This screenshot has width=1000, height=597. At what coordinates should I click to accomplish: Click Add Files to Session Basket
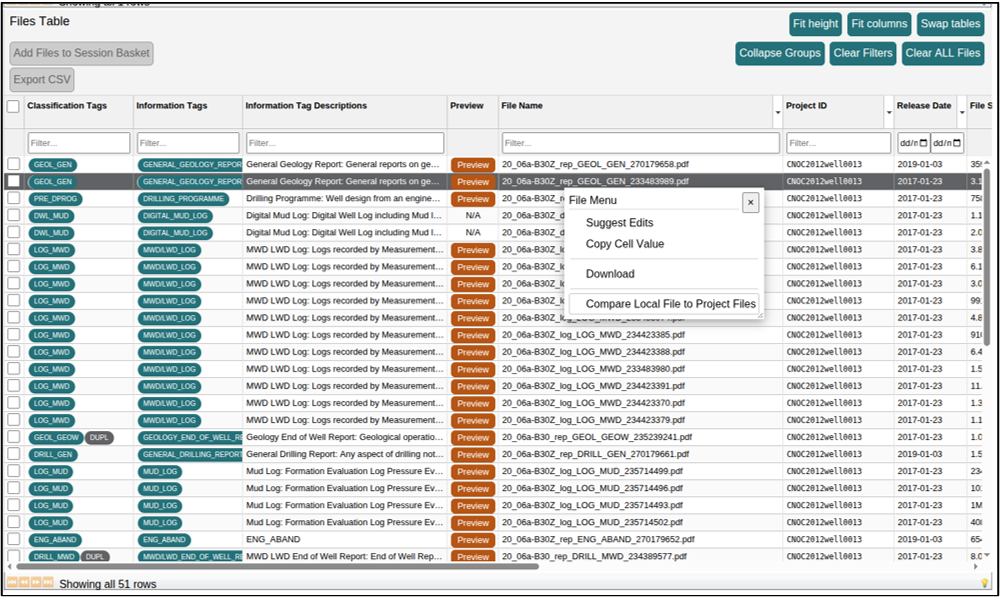coord(82,53)
